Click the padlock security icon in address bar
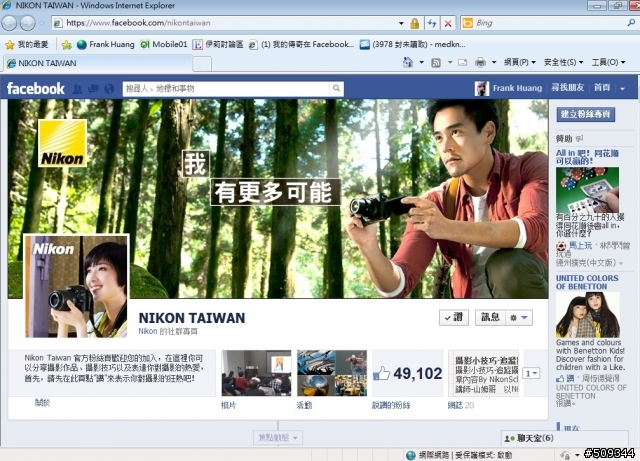640x461 pixels. [x=415, y=23]
